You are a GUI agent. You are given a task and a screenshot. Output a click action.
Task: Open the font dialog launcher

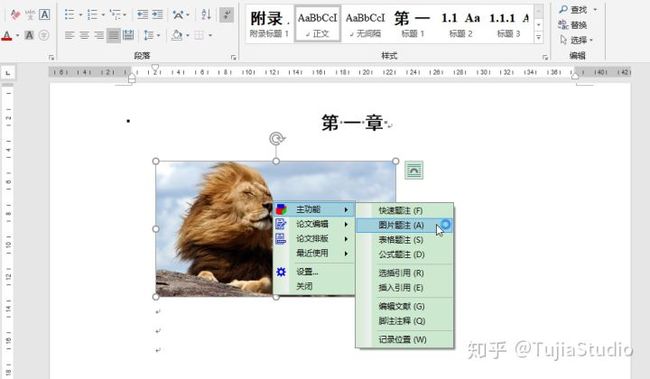pyautogui.click(x=51, y=57)
